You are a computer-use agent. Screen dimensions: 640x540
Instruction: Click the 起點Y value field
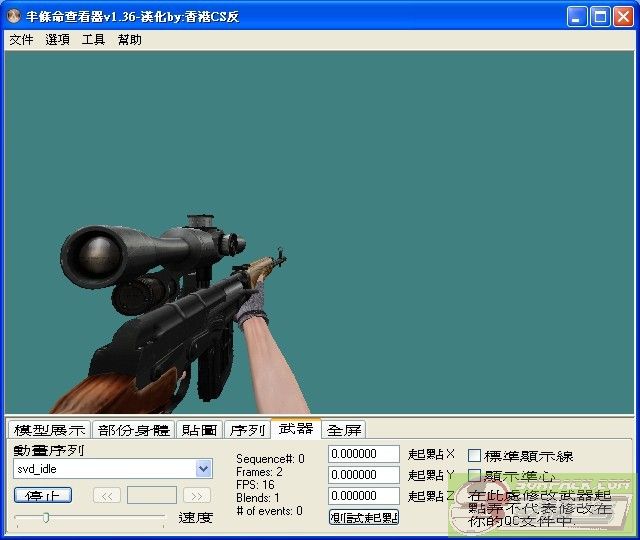(364, 475)
